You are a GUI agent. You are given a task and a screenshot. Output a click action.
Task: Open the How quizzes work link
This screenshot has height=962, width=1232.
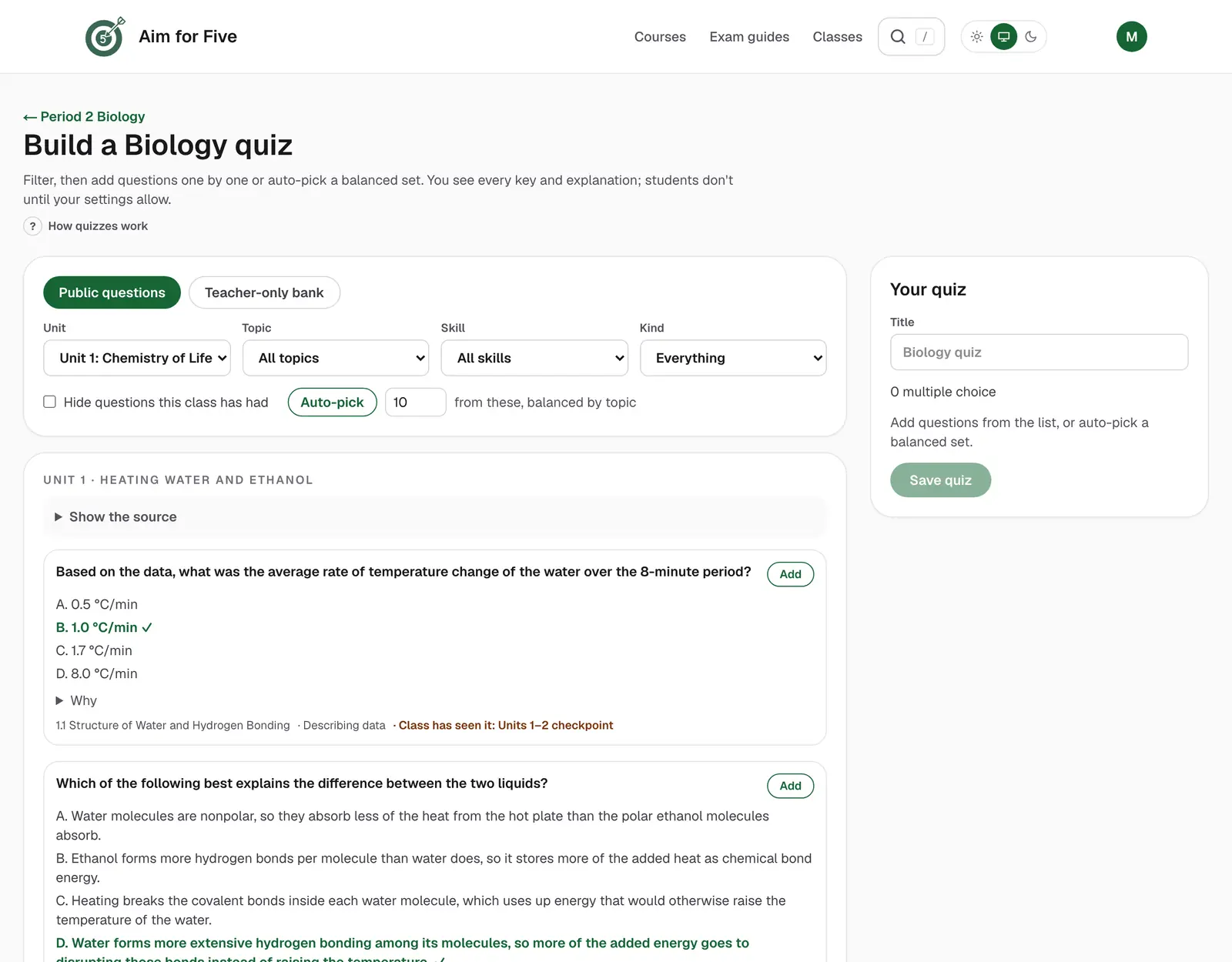98,226
